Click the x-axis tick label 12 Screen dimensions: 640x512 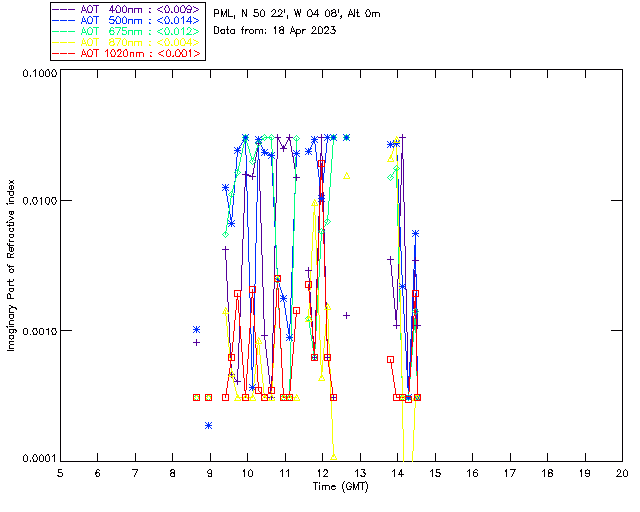[322, 472]
